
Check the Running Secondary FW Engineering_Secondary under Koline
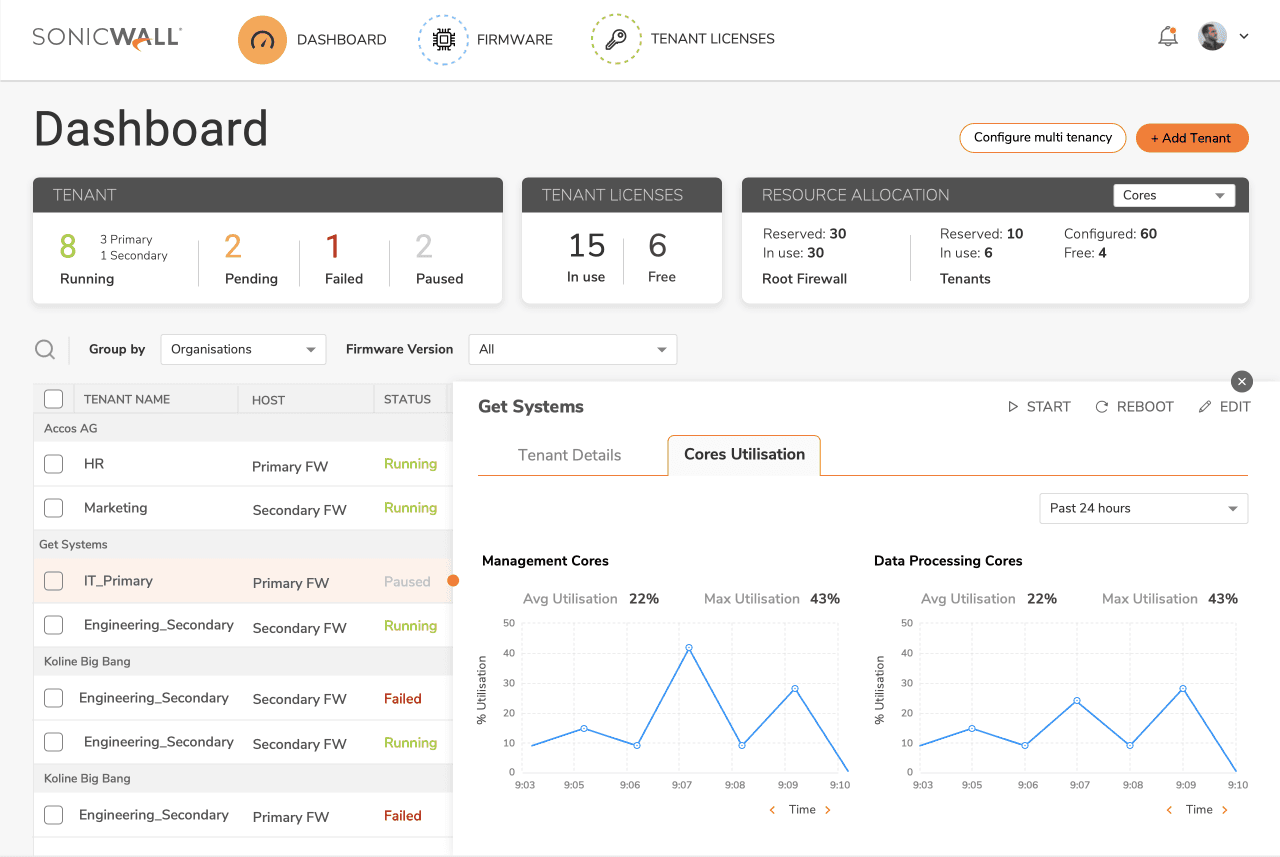click(x=54, y=742)
